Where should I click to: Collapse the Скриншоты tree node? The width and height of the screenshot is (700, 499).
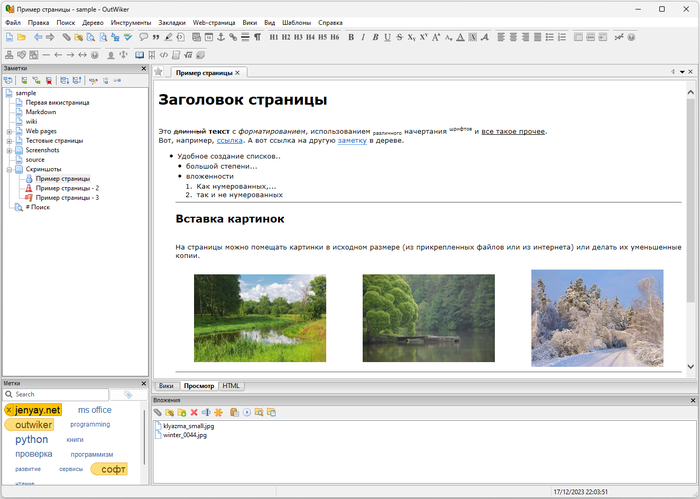coord(9,169)
